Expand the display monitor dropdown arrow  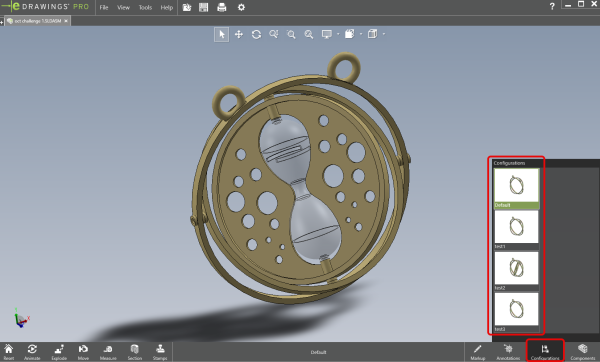coord(338,34)
